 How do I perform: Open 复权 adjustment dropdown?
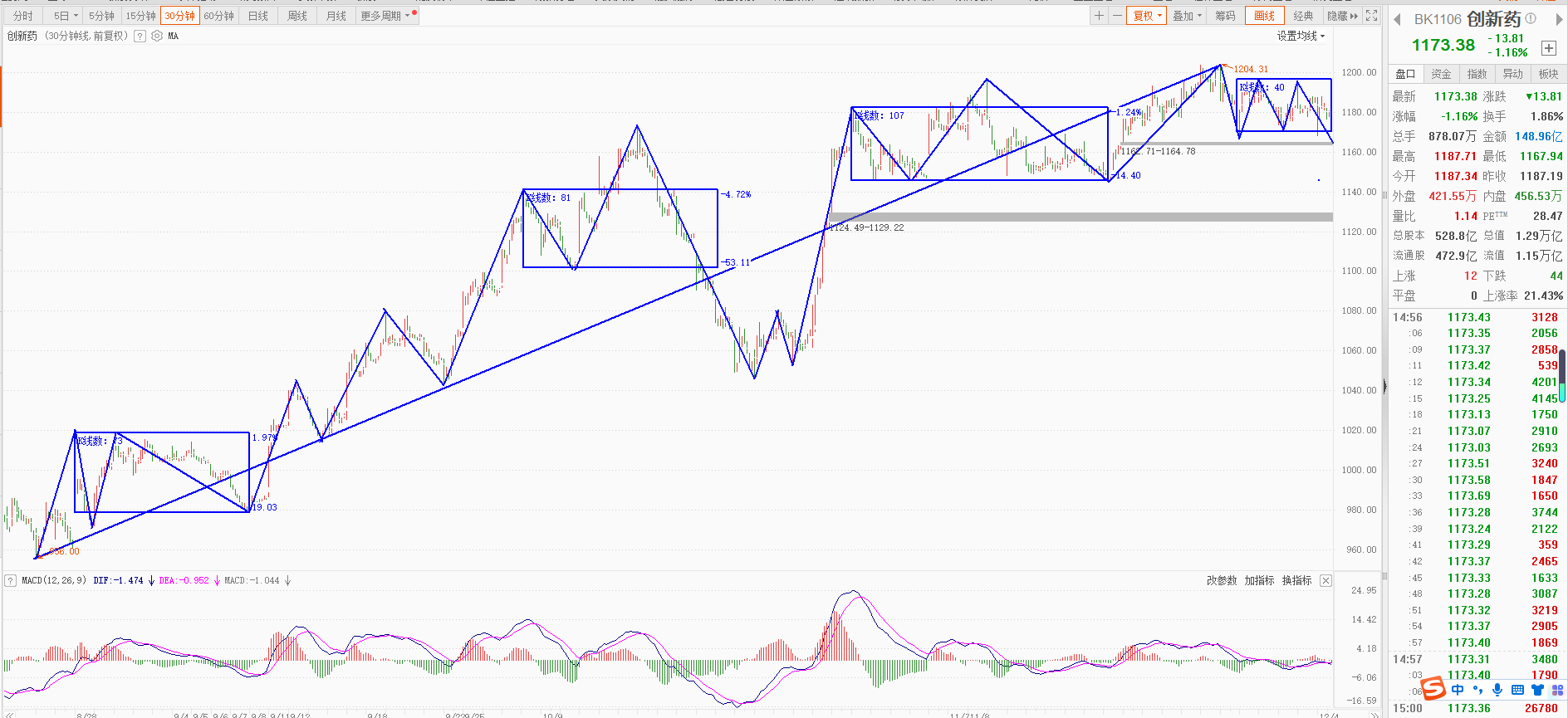pyautogui.click(x=1147, y=16)
